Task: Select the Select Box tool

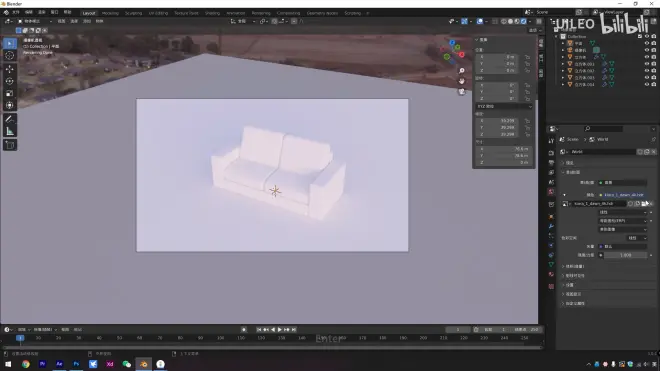Action: 10,43
